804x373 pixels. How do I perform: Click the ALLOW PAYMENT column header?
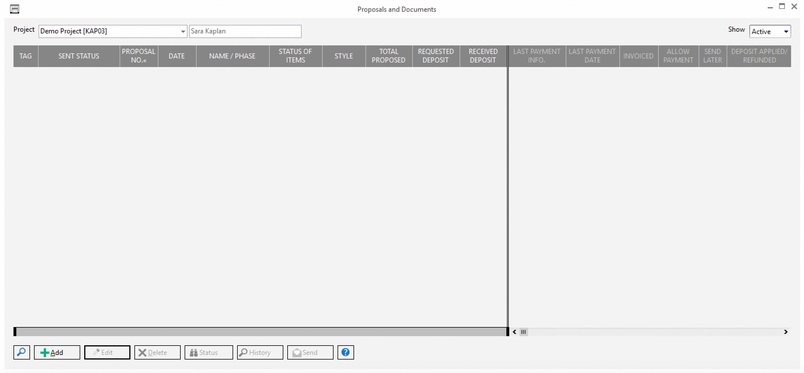point(678,56)
